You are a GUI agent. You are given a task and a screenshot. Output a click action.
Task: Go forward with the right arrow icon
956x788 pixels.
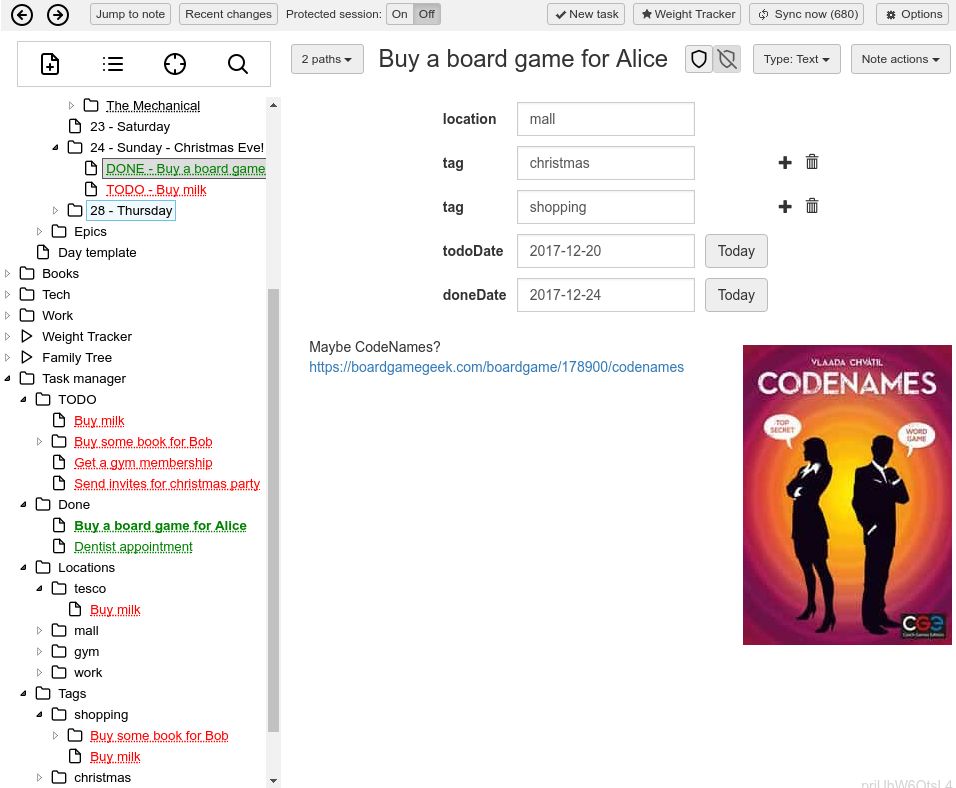[x=58, y=15]
